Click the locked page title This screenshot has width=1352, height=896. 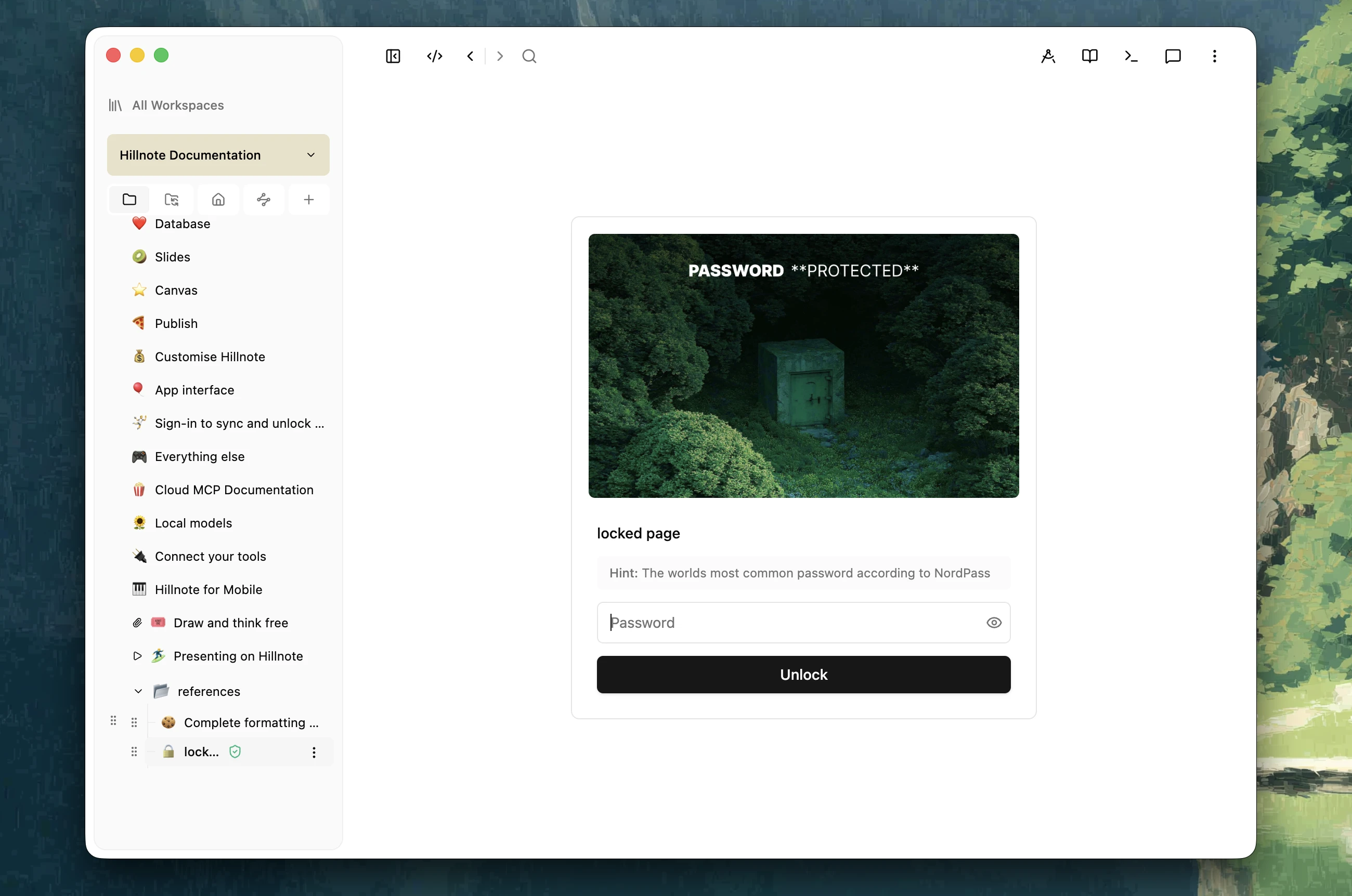pos(638,533)
